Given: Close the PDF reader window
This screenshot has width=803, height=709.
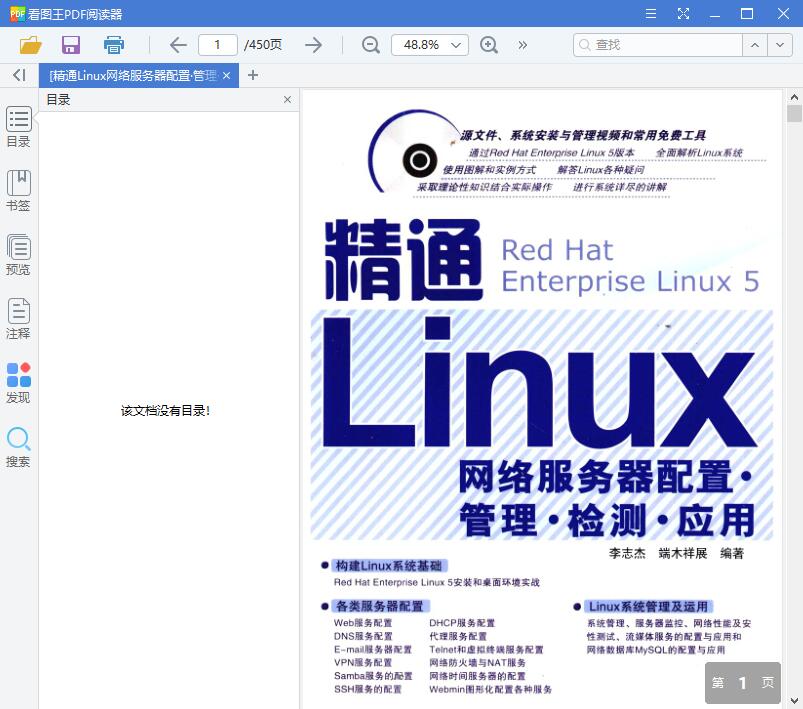Looking at the screenshot, I should click(x=783, y=14).
